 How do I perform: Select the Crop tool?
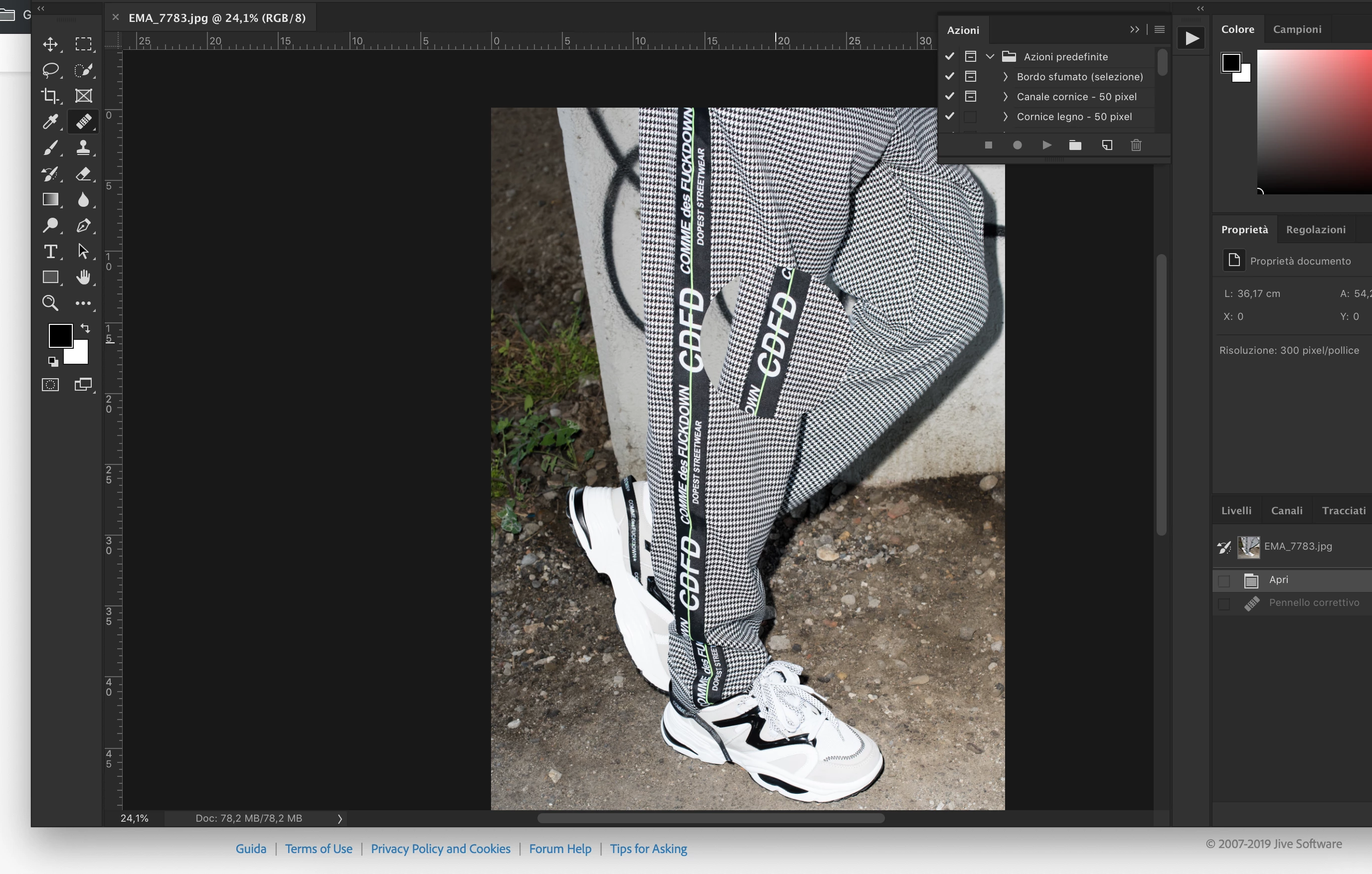(50, 96)
